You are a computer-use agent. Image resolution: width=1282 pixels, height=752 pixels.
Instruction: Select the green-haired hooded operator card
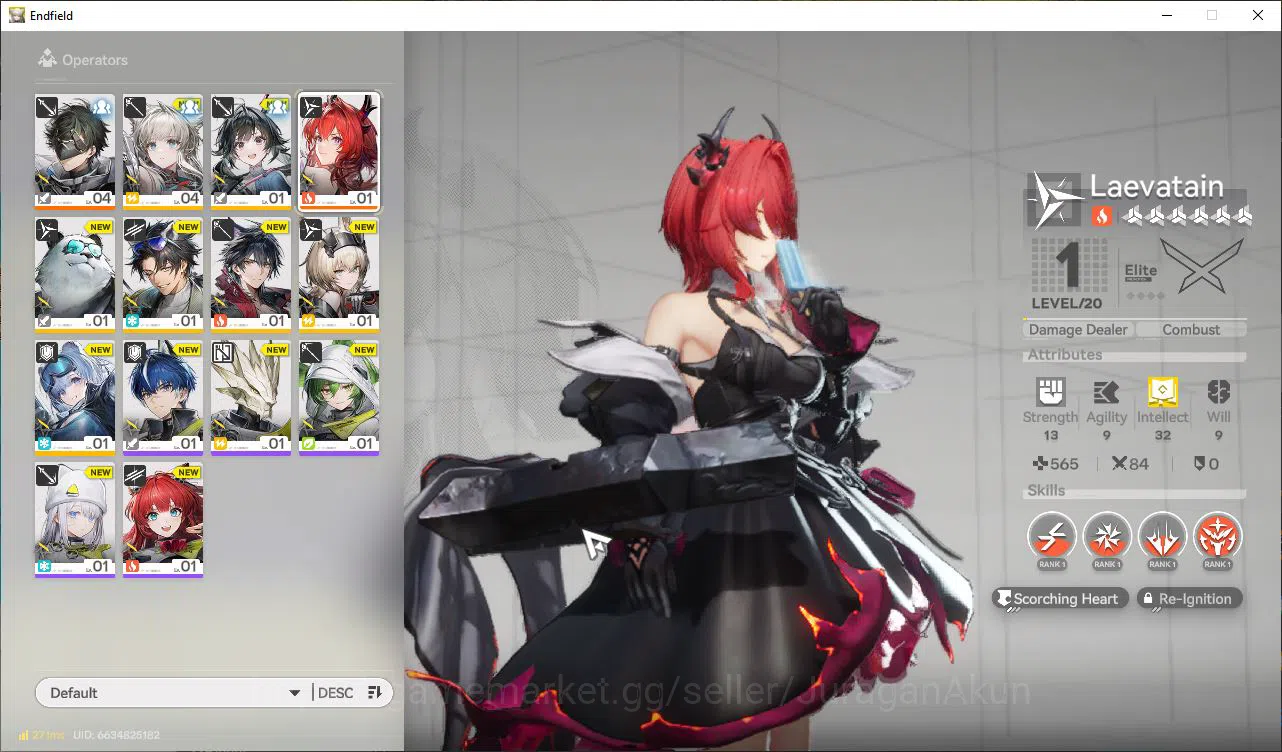pos(339,398)
